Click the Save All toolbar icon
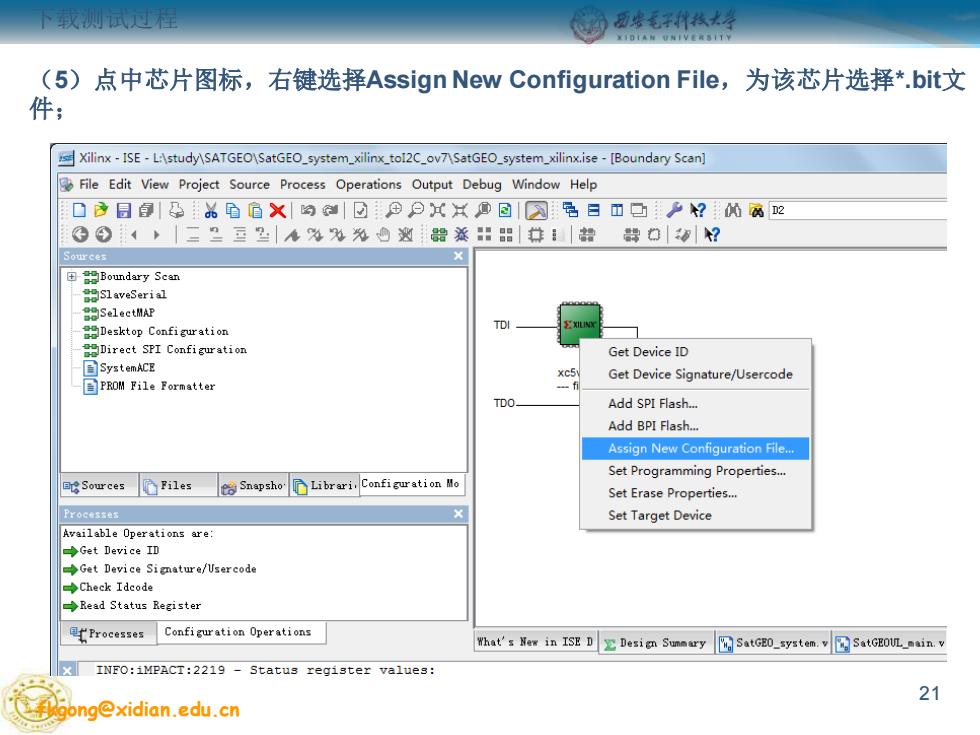The width and height of the screenshot is (980, 735). click(146, 210)
